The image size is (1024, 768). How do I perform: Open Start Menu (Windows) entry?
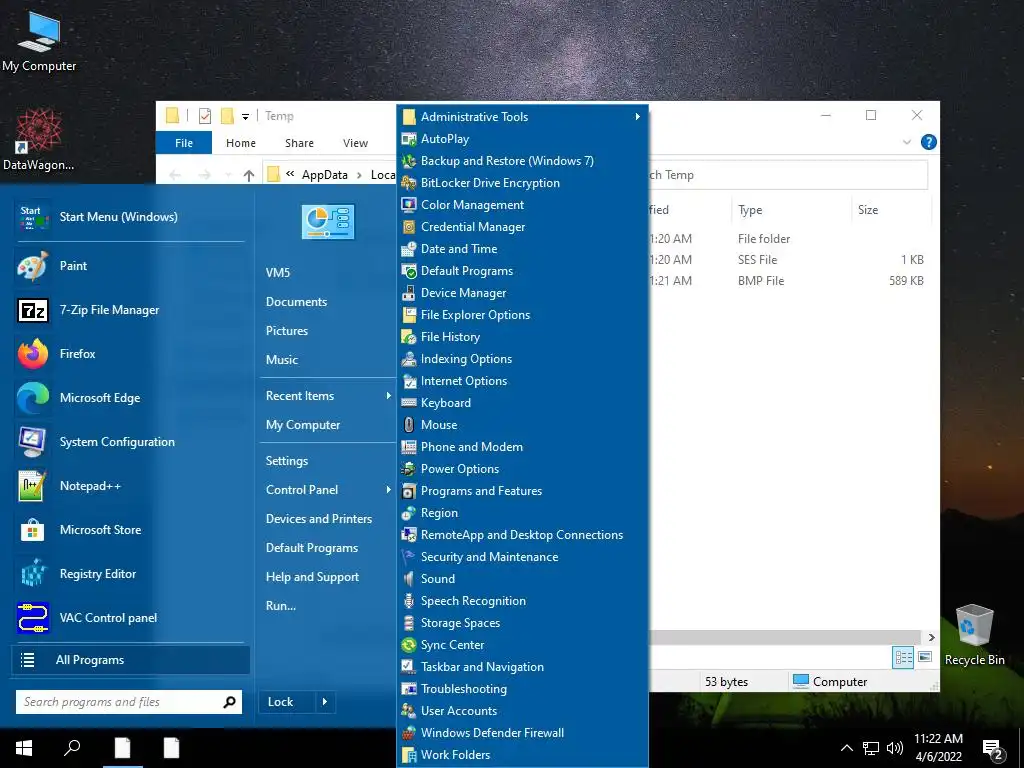tap(129, 217)
